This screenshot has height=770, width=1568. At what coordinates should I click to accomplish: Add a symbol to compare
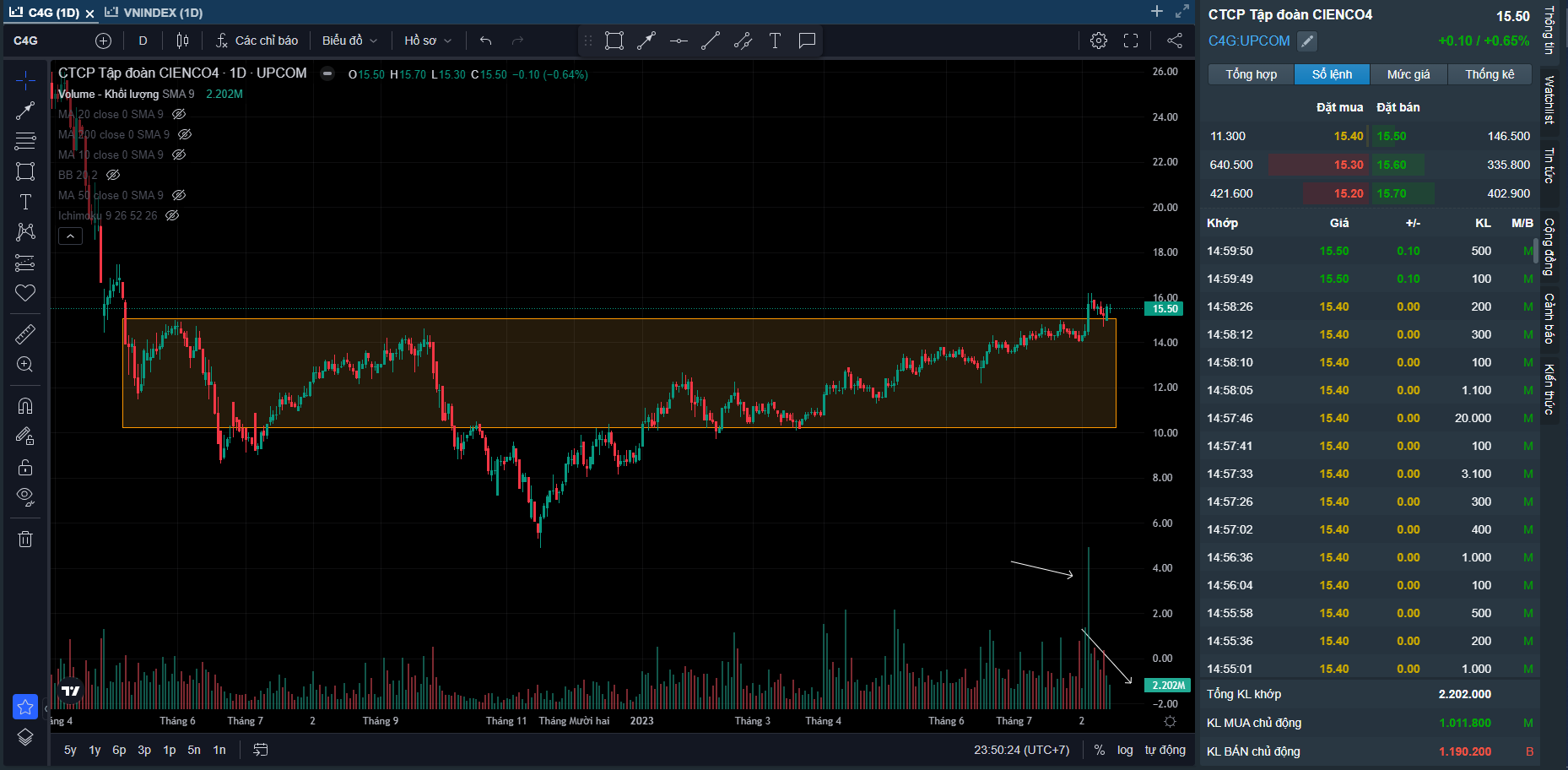pyautogui.click(x=103, y=41)
